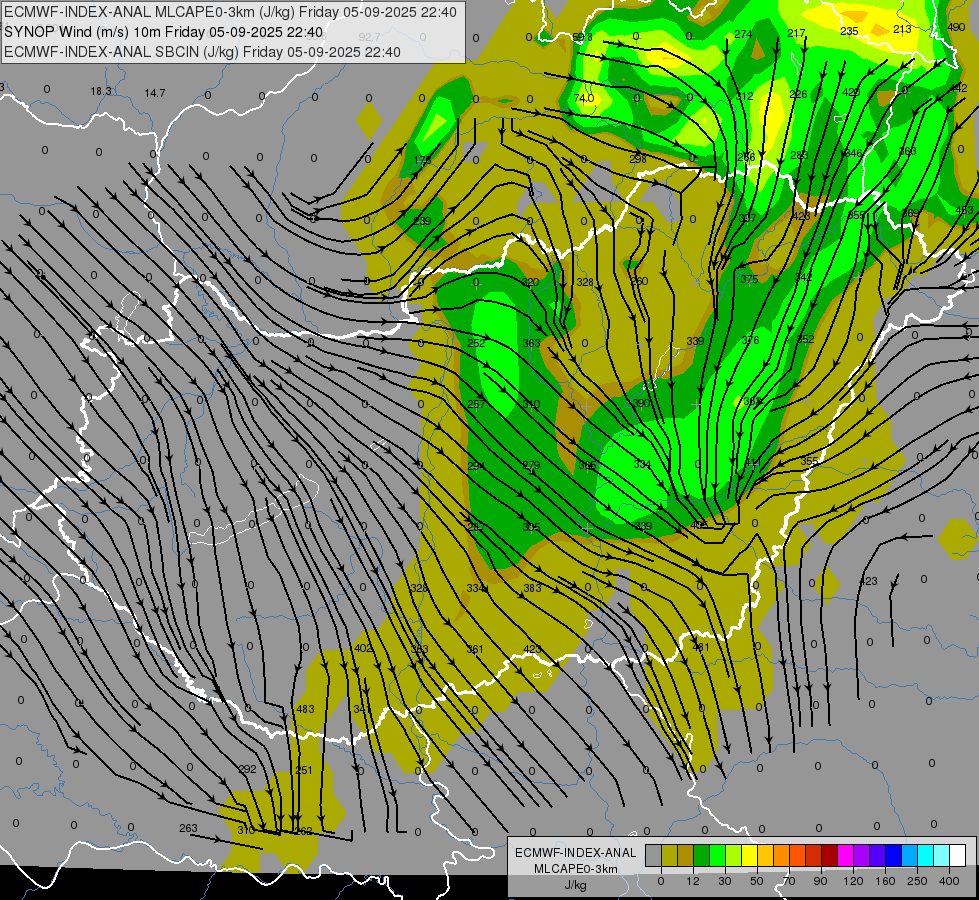Click the map value '252'
The height and width of the screenshot is (900, 979).
coord(476,343)
